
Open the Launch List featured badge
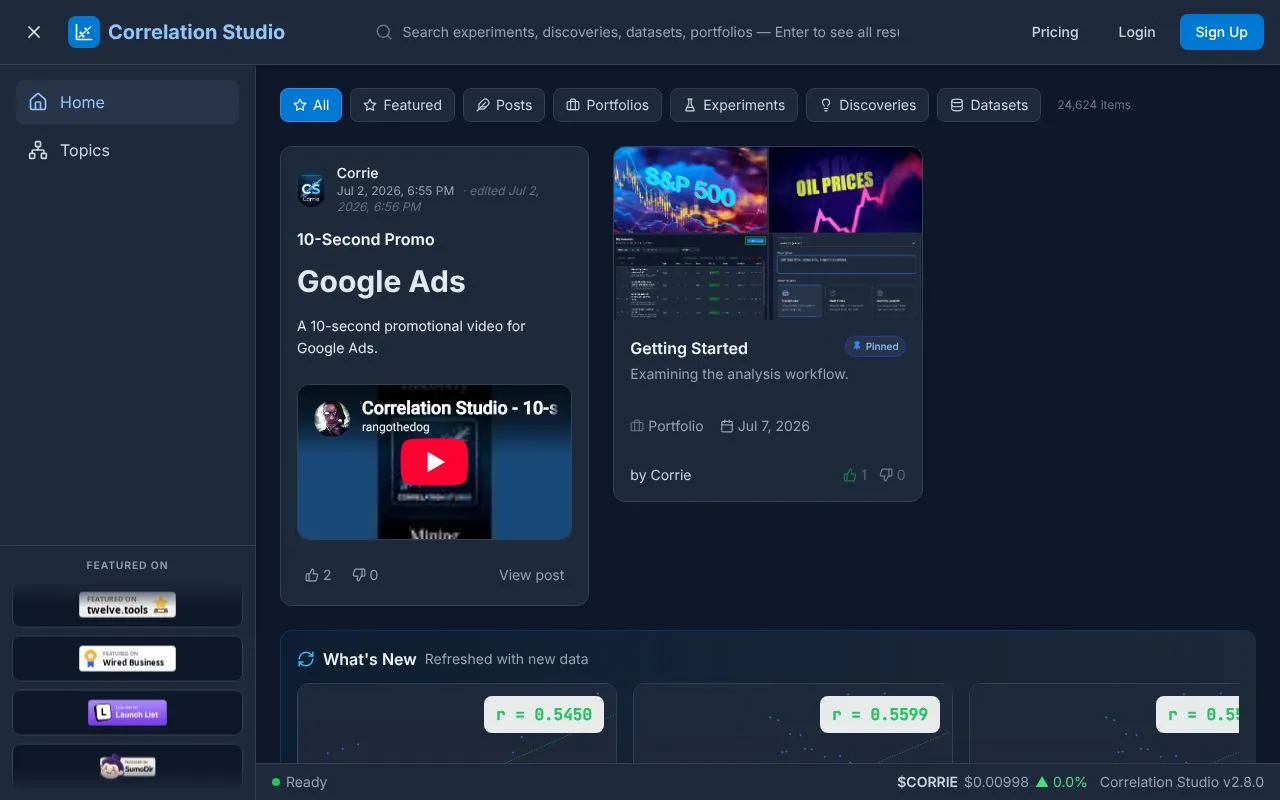coord(127,712)
